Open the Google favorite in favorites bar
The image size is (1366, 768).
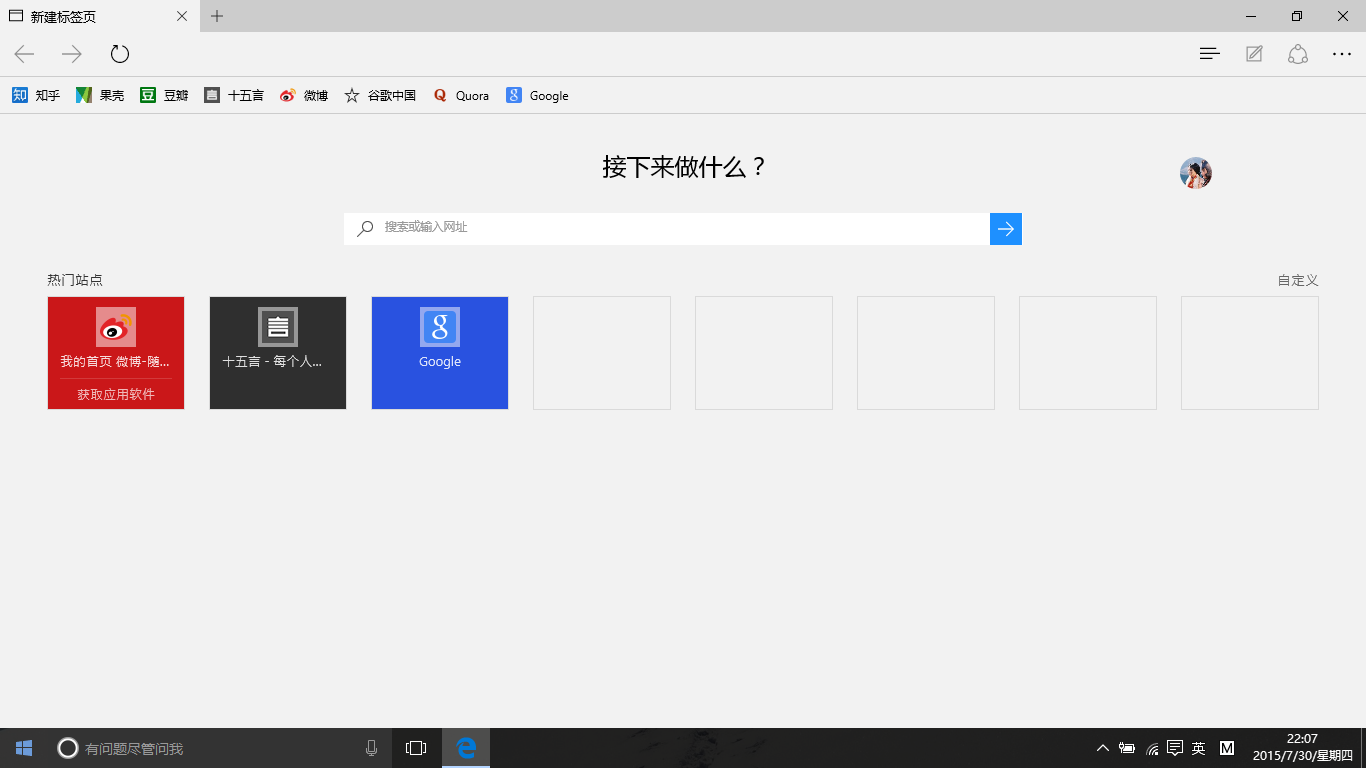(x=537, y=96)
